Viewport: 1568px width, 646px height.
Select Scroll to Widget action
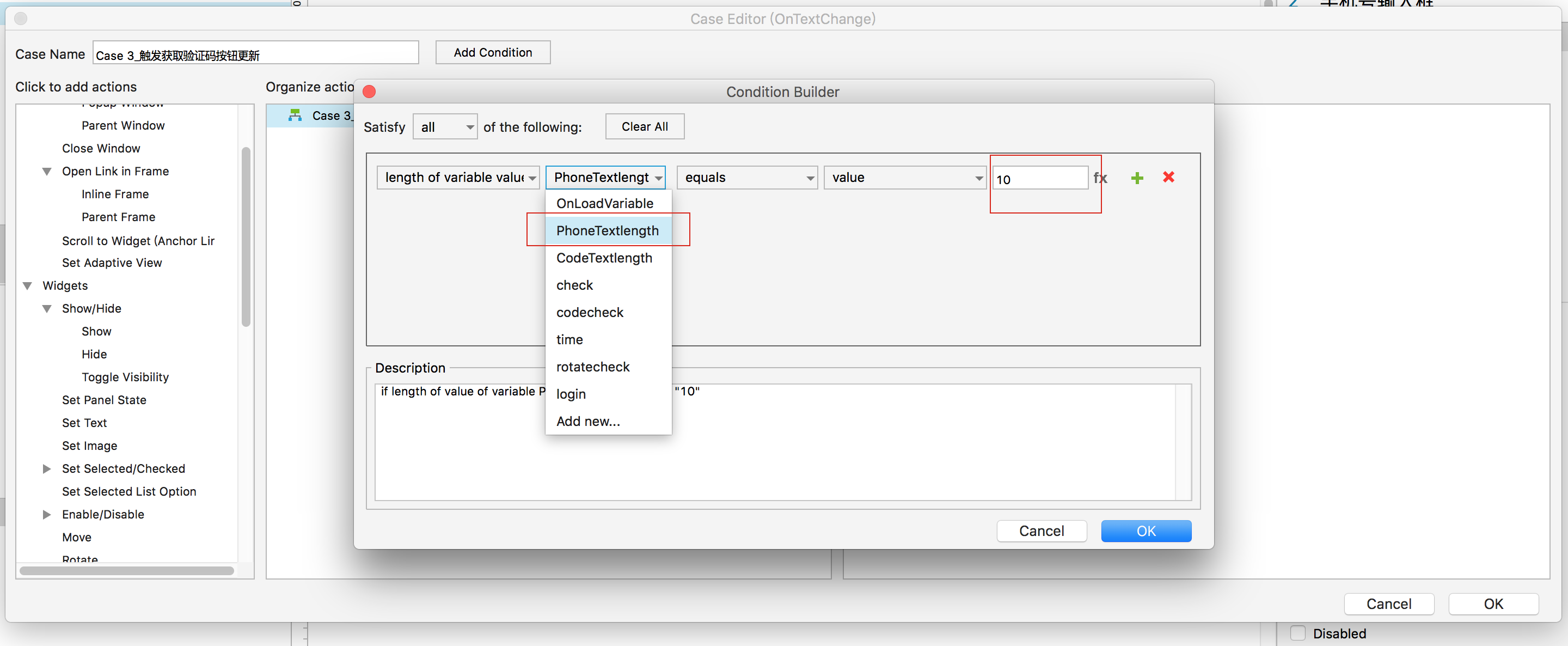click(x=138, y=241)
